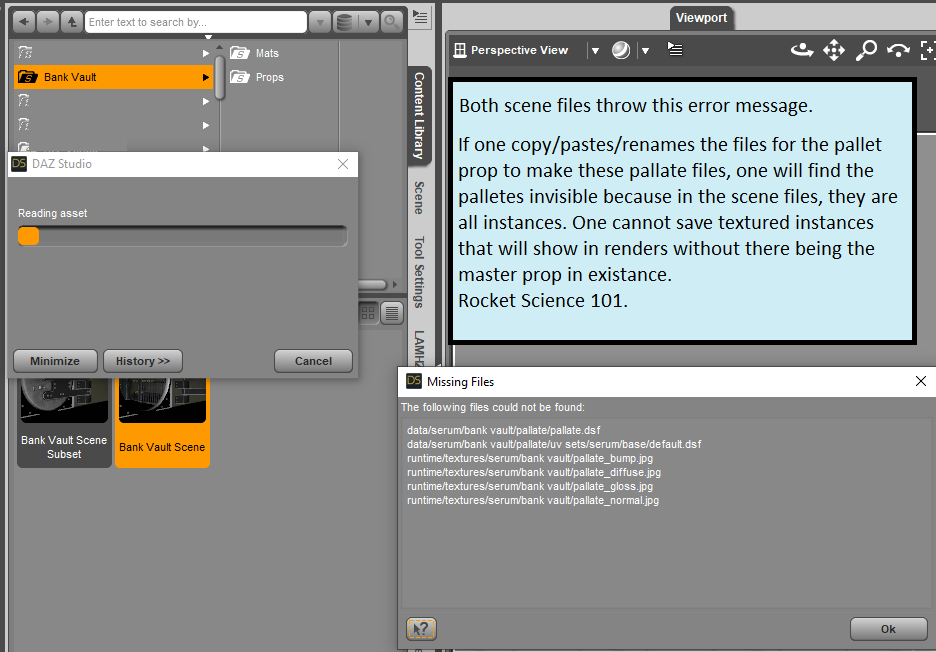The width and height of the screenshot is (936, 652).
Task: Click the DS icon in Missing Files title
Action: (414, 381)
